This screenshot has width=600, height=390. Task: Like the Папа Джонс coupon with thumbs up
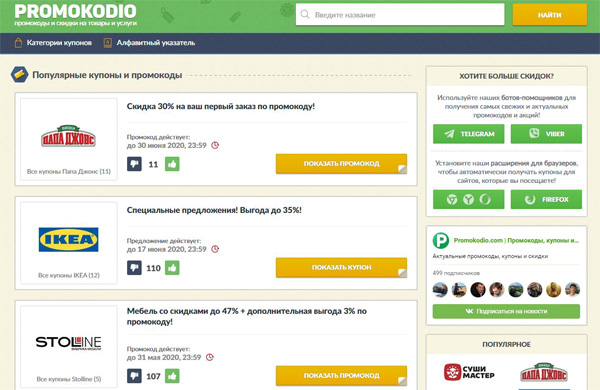point(172,164)
